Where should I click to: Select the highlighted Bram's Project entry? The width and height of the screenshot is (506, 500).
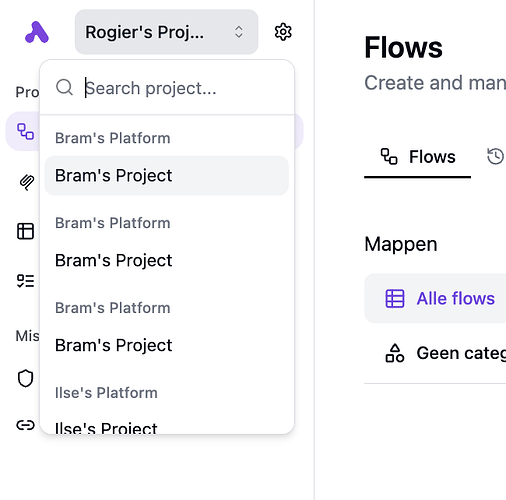tap(167, 176)
